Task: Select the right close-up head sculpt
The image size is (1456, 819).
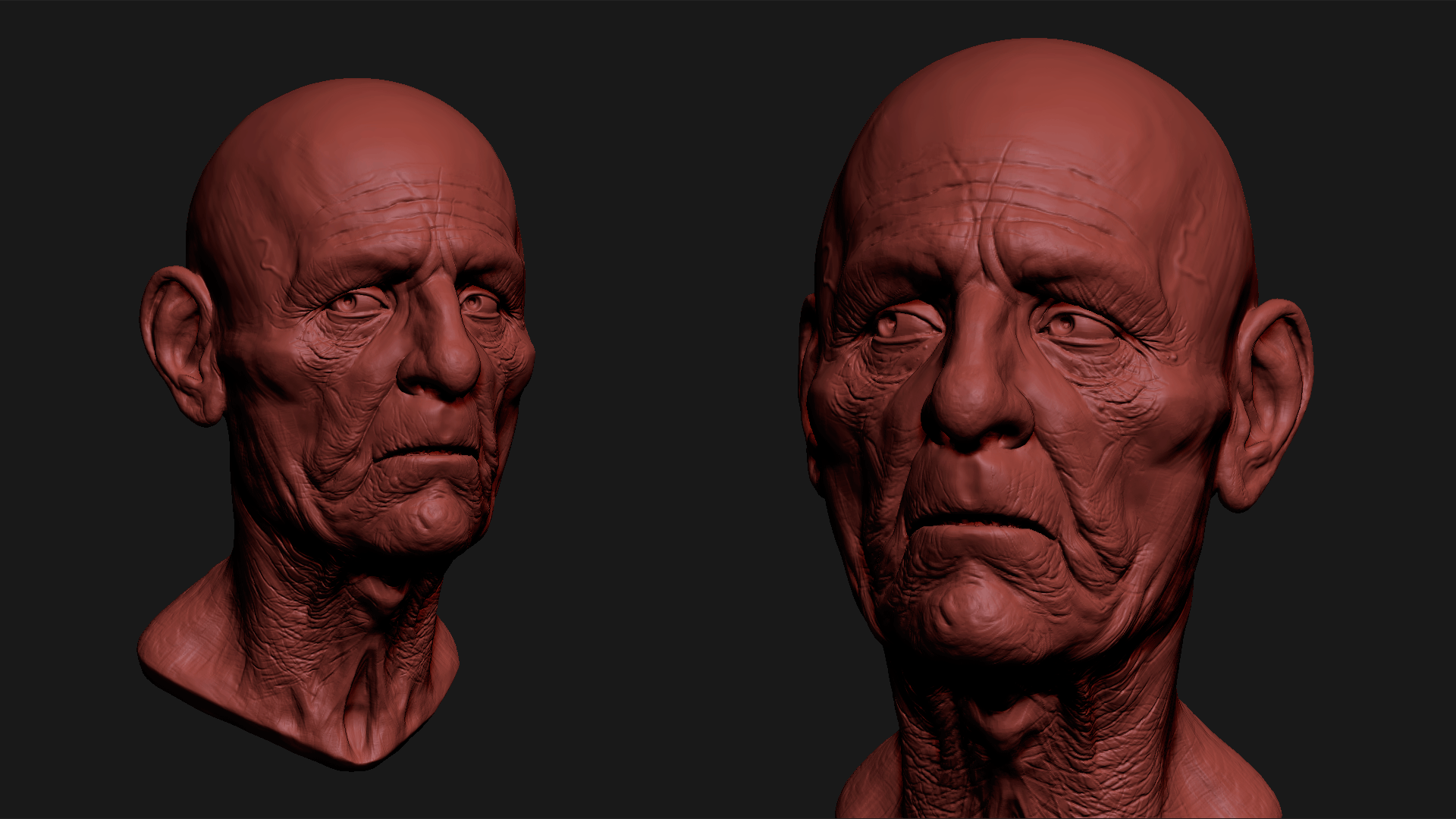Action: (1056, 428)
